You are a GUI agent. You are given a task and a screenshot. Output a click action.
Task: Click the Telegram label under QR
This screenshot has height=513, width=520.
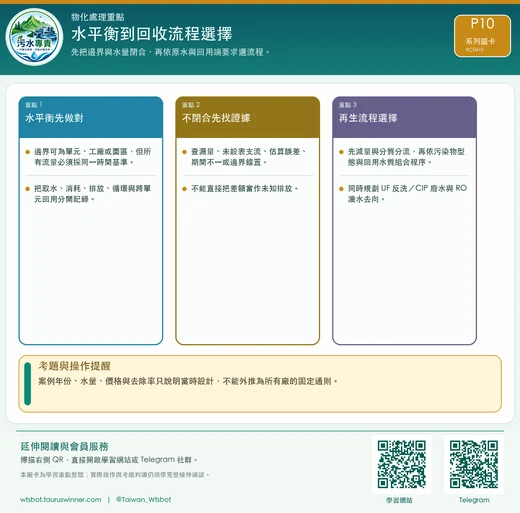(x=474, y=500)
